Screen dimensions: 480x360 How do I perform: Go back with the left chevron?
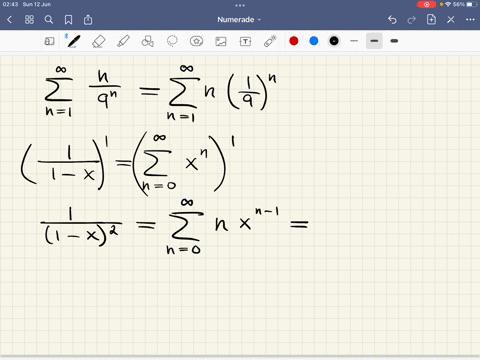point(9,20)
